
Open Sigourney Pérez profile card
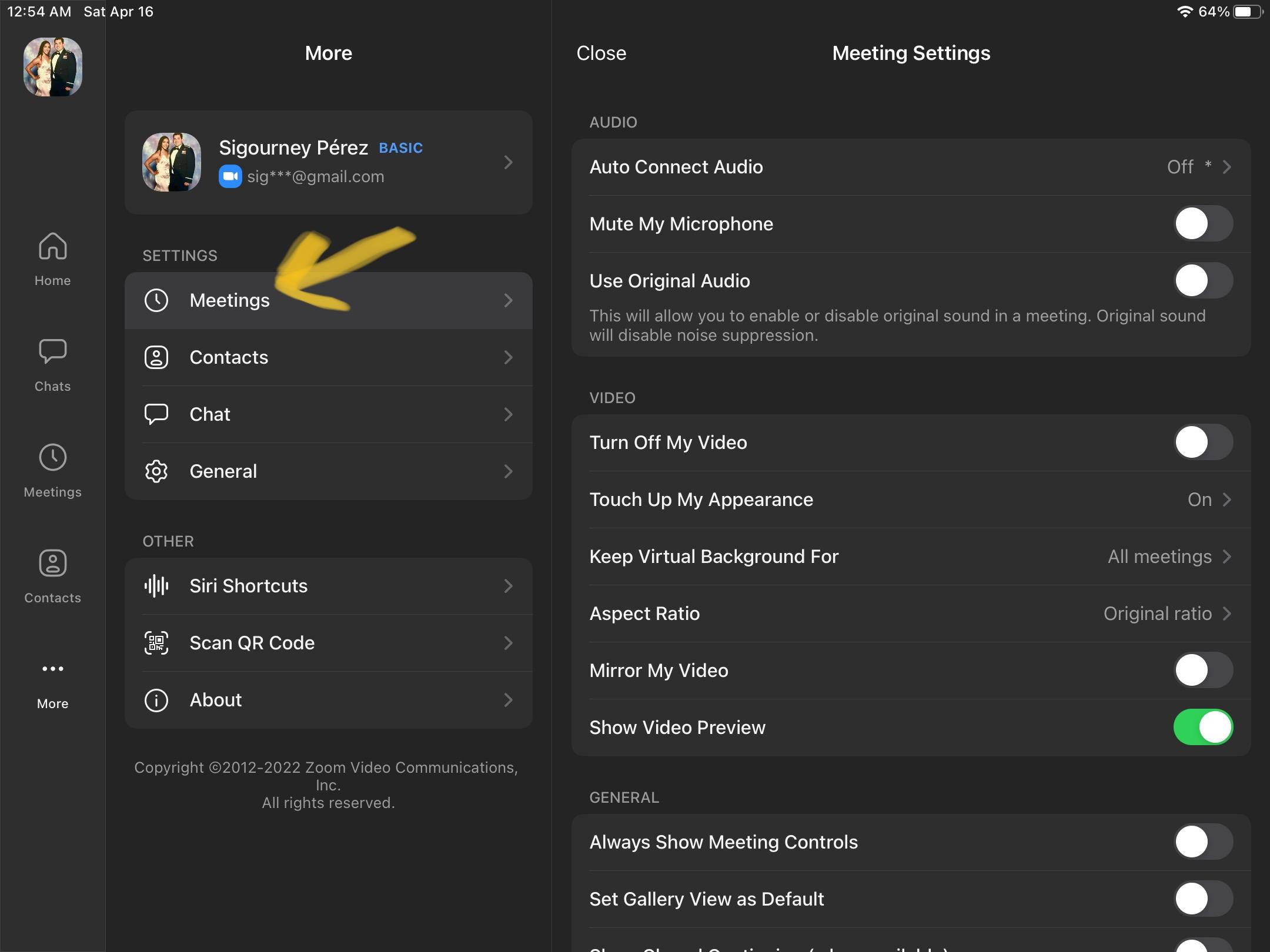point(328,162)
